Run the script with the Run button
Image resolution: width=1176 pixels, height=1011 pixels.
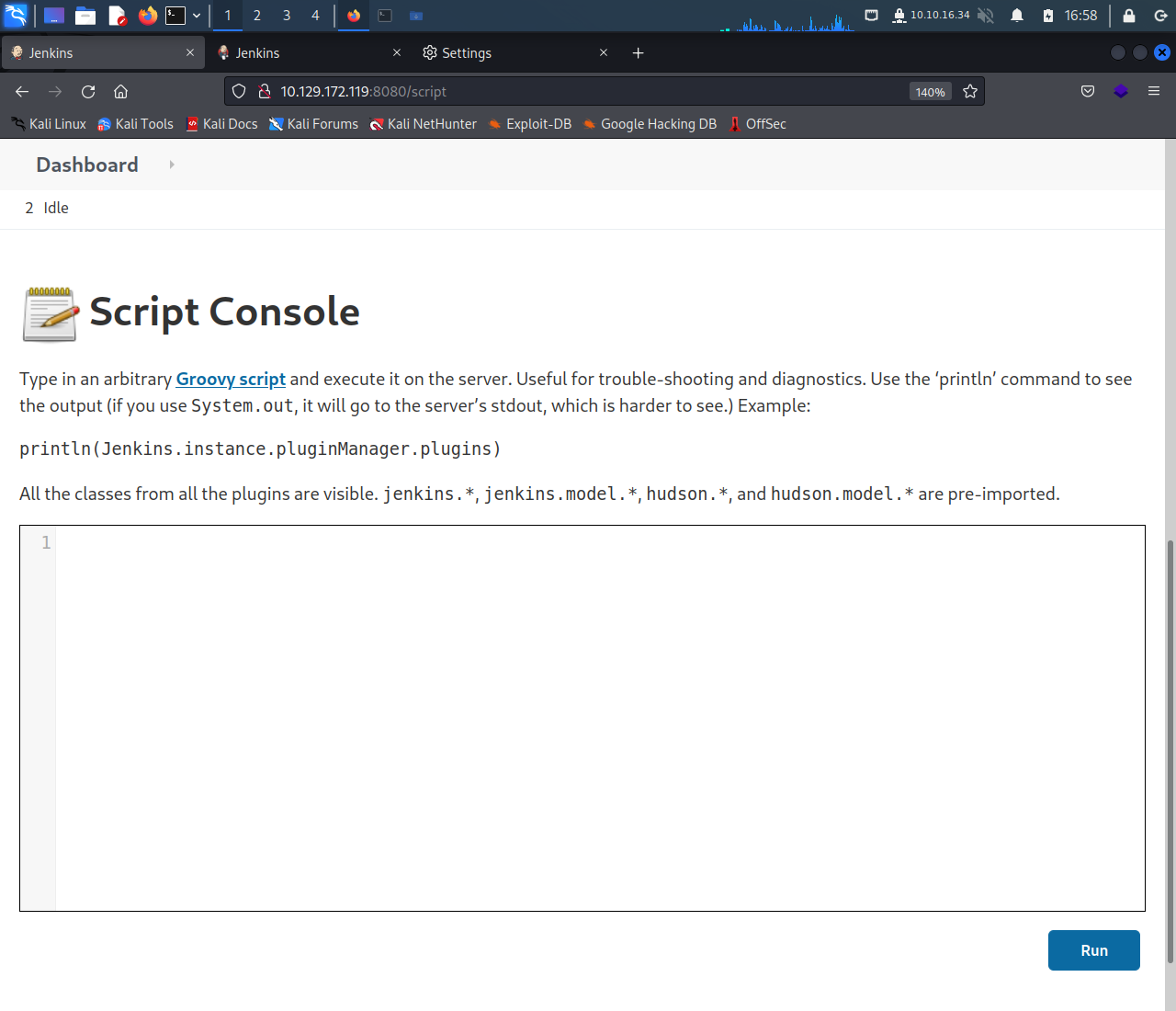1093,950
